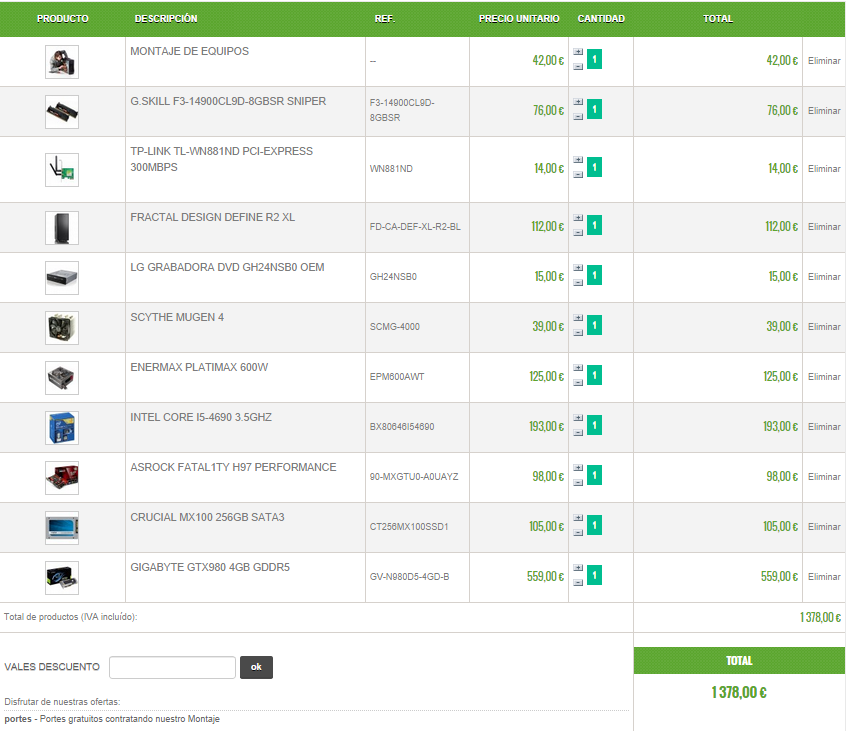Open TP-LINK wifi card thumbnail

[62, 170]
